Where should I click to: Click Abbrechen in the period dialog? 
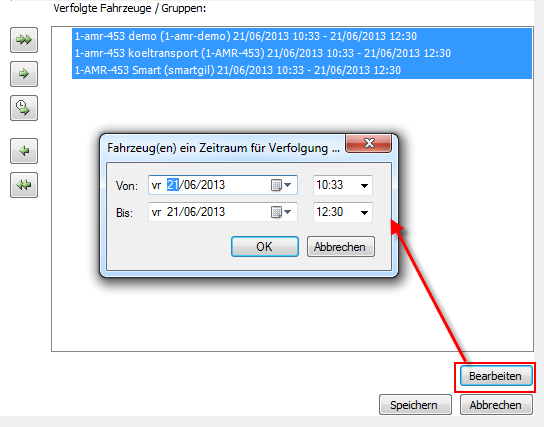pyautogui.click(x=341, y=247)
